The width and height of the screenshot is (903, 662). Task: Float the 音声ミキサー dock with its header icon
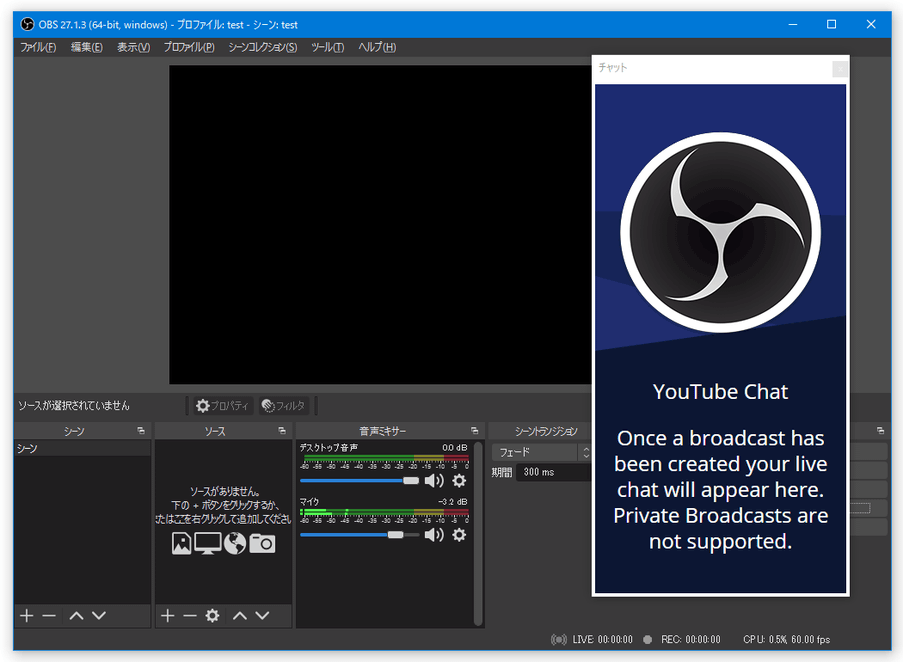(x=475, y=431)
